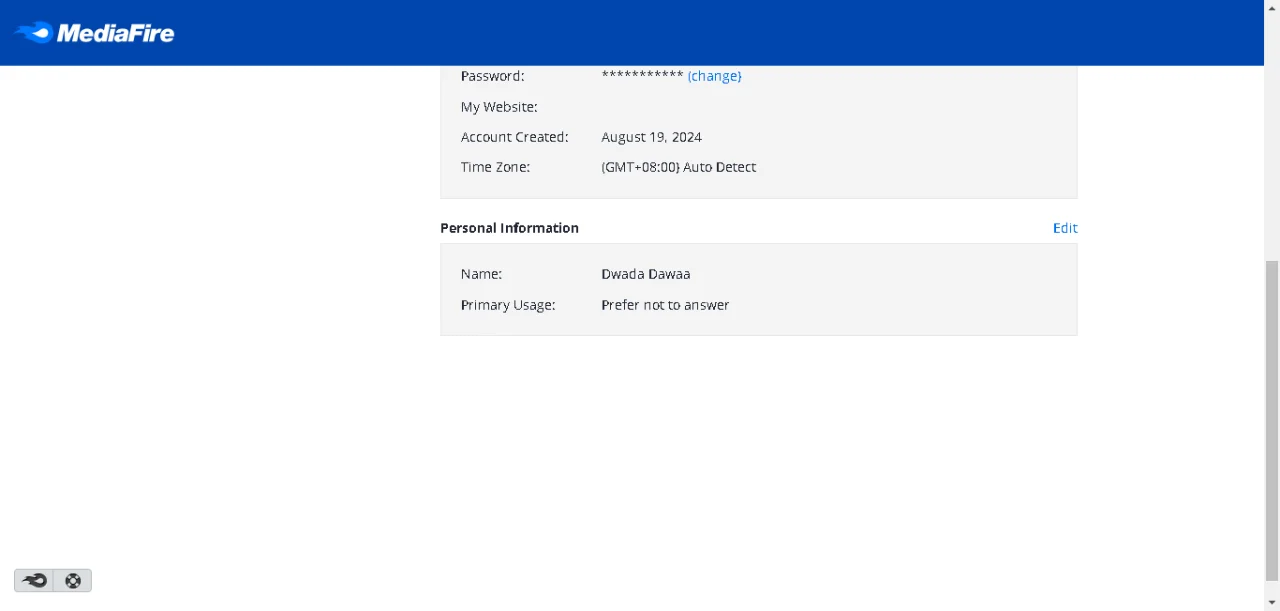Select the name Dwada Dawaa

(x=645, y=274)
